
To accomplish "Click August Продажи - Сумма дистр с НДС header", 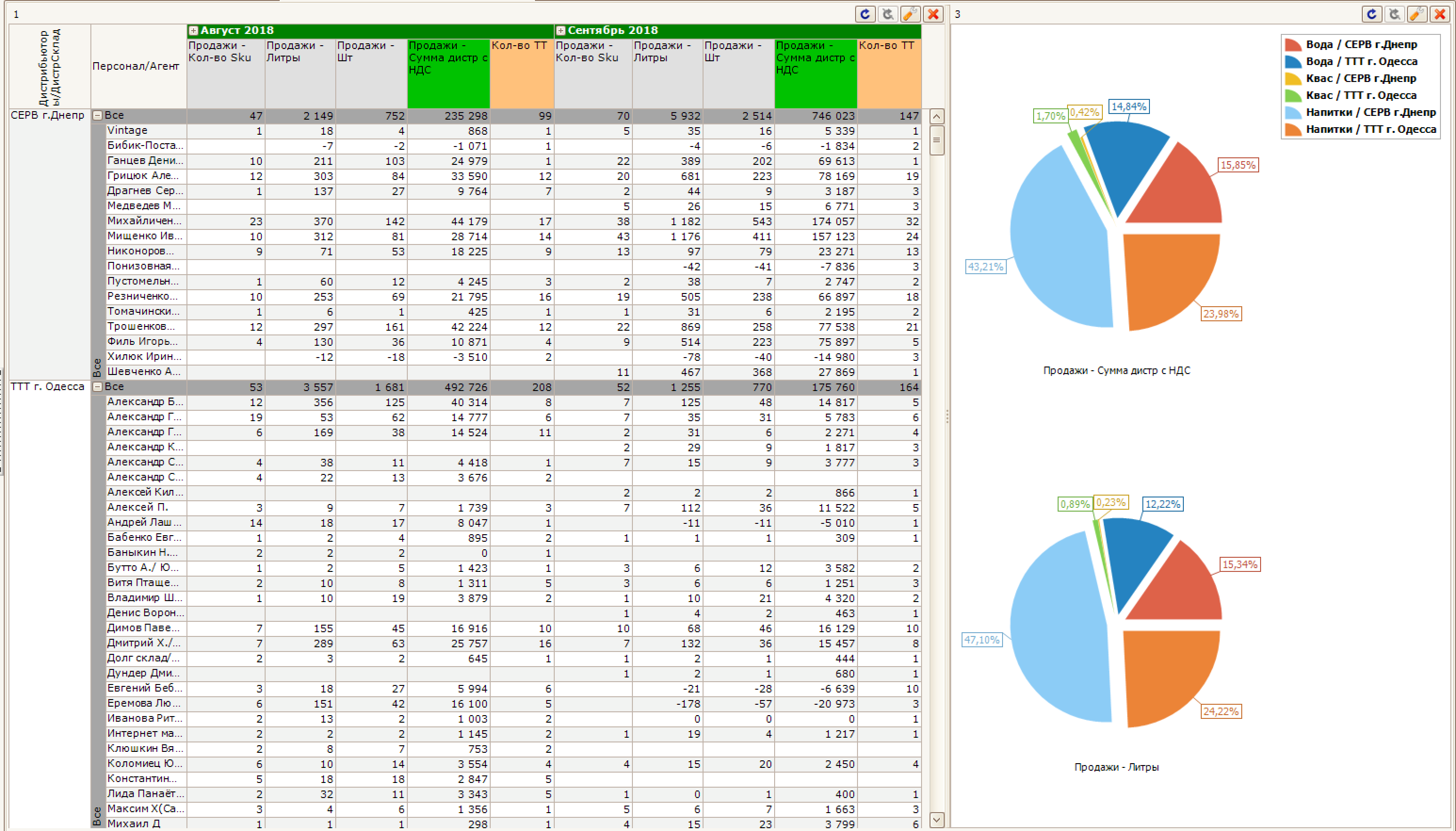I will (x=448, y=73).
